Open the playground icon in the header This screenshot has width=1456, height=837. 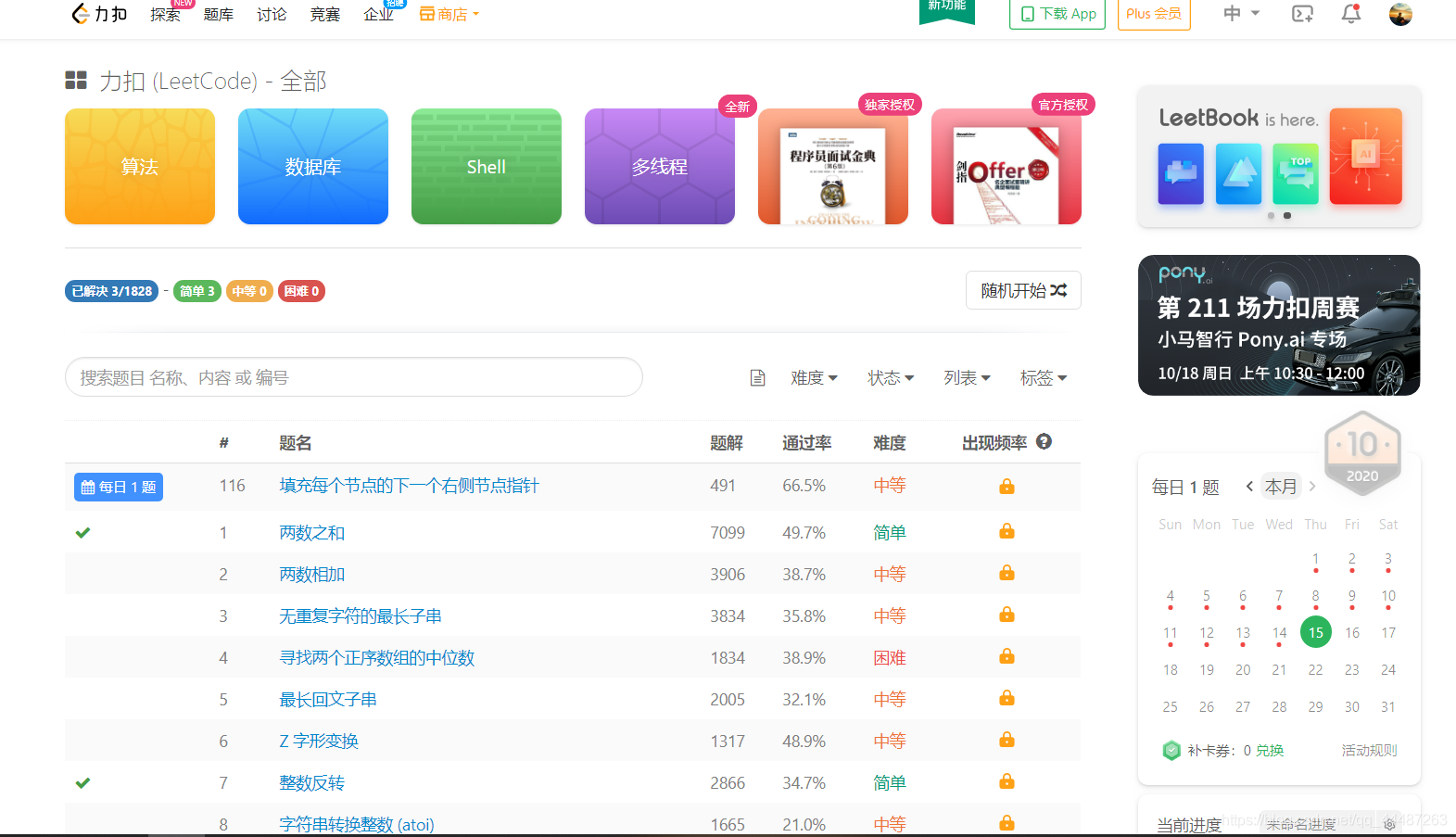1302,14
